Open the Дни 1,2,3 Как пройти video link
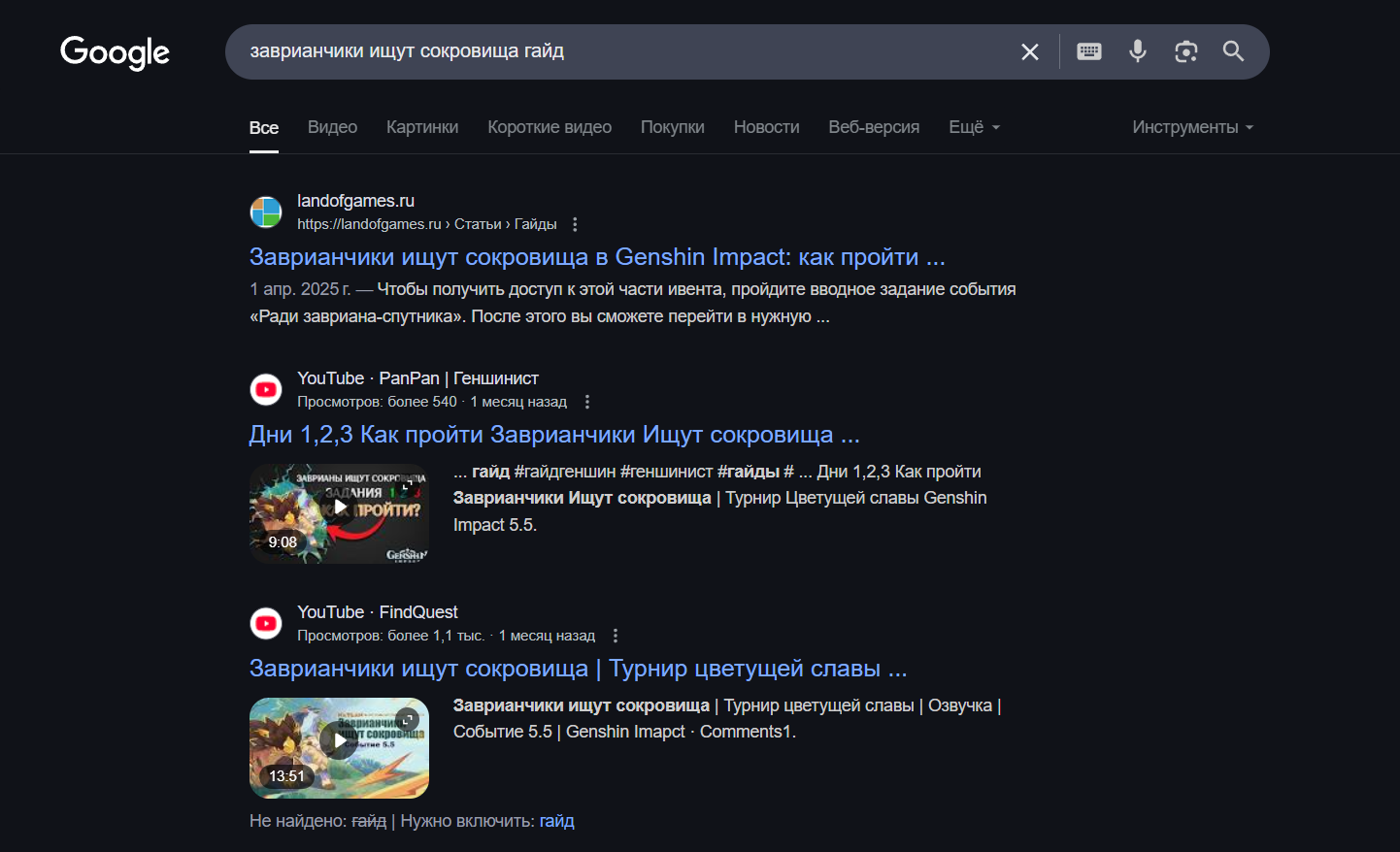1400x852 pixels. [554, 435]
